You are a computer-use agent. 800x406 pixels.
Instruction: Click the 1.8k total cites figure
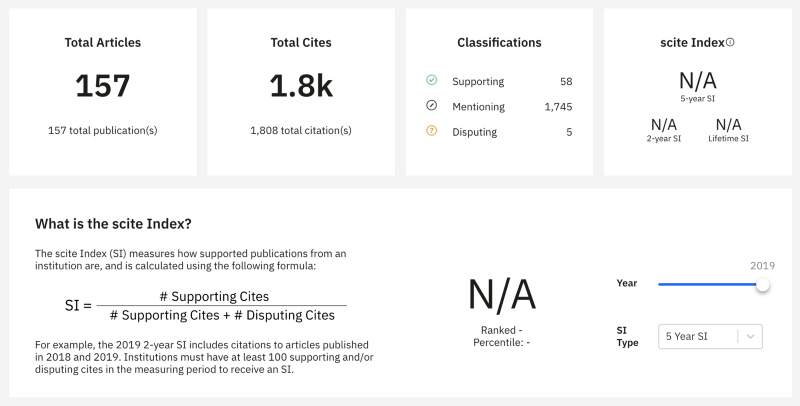click(x=301, y=86)
